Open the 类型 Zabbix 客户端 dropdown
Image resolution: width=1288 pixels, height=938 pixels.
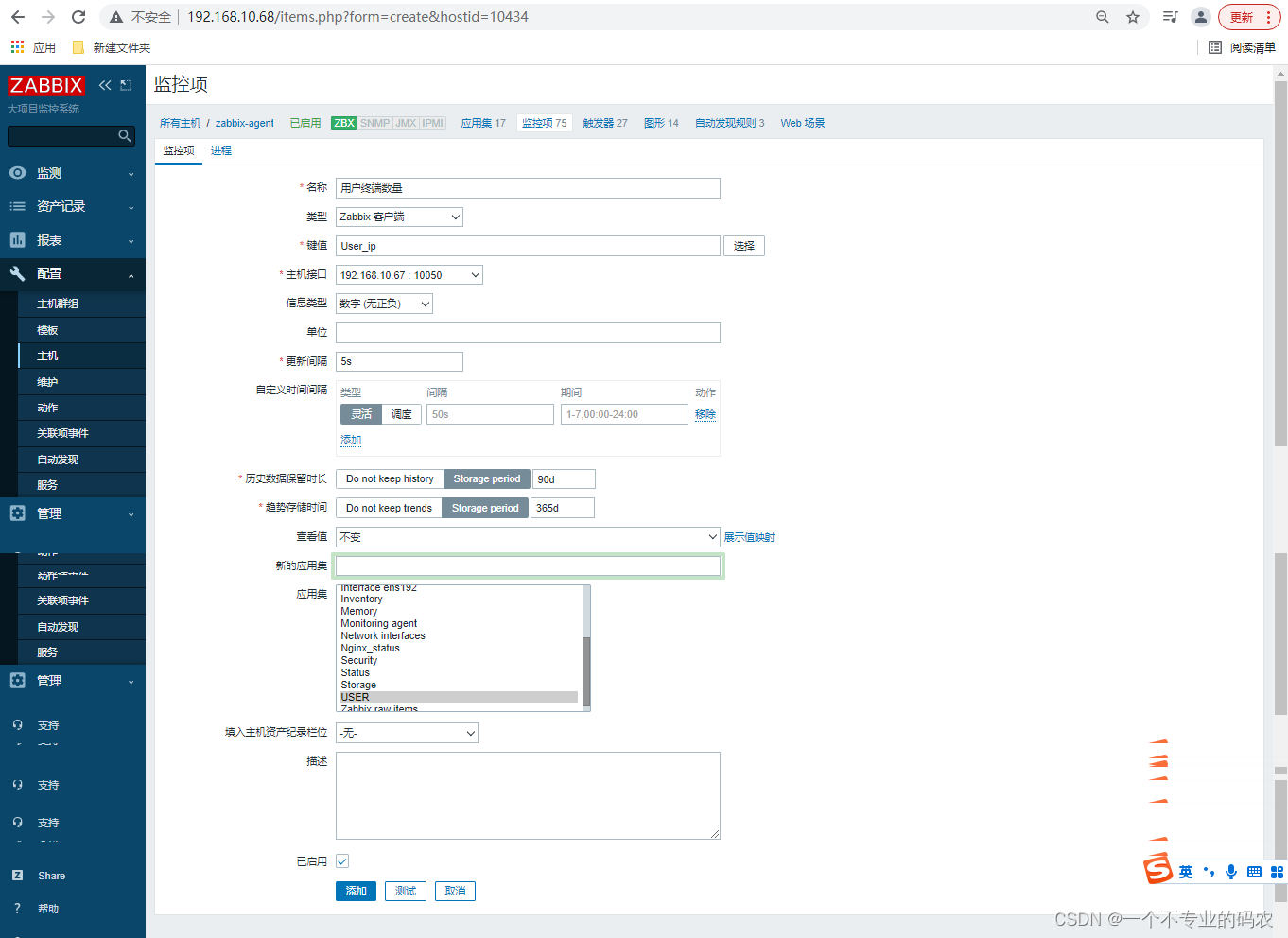coord(399,217)
